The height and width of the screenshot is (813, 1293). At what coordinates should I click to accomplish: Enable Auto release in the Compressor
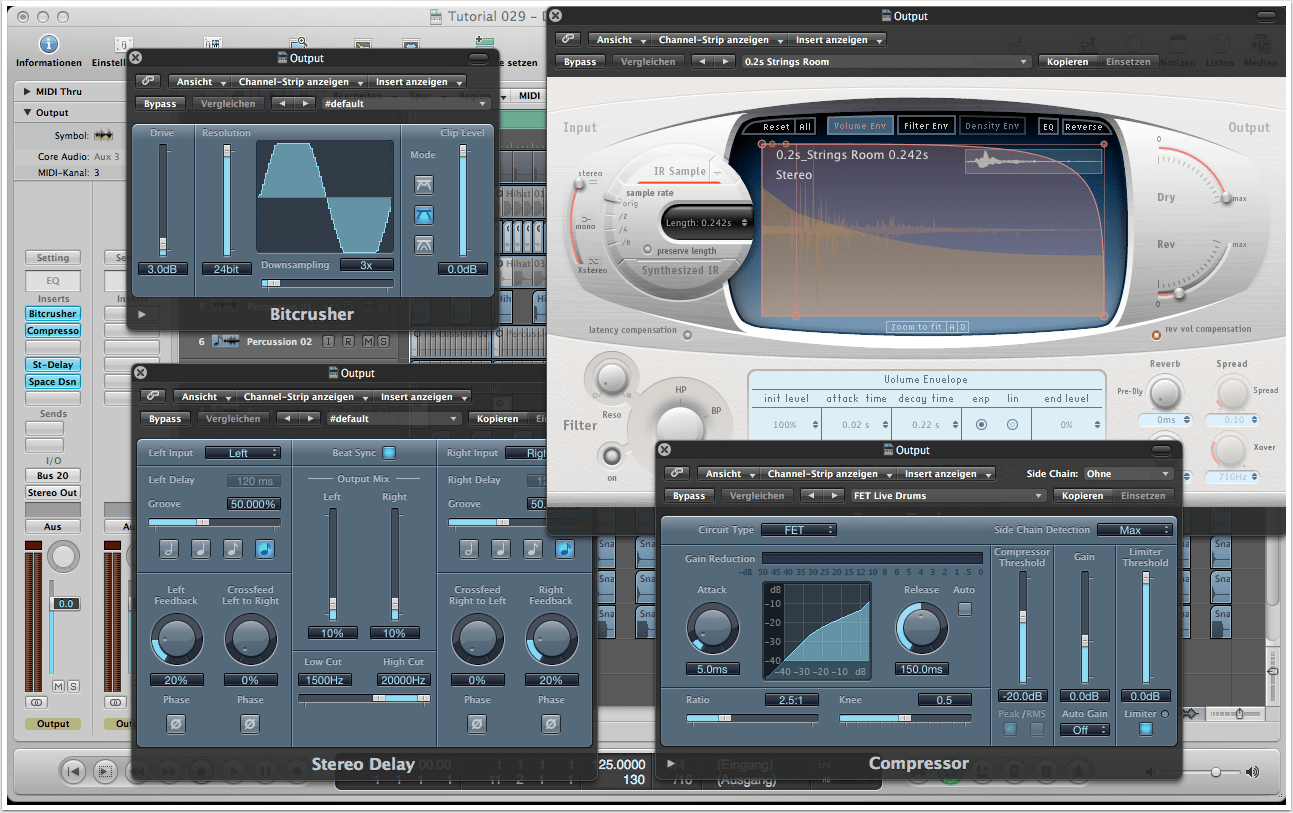click(x=964, y=609)
